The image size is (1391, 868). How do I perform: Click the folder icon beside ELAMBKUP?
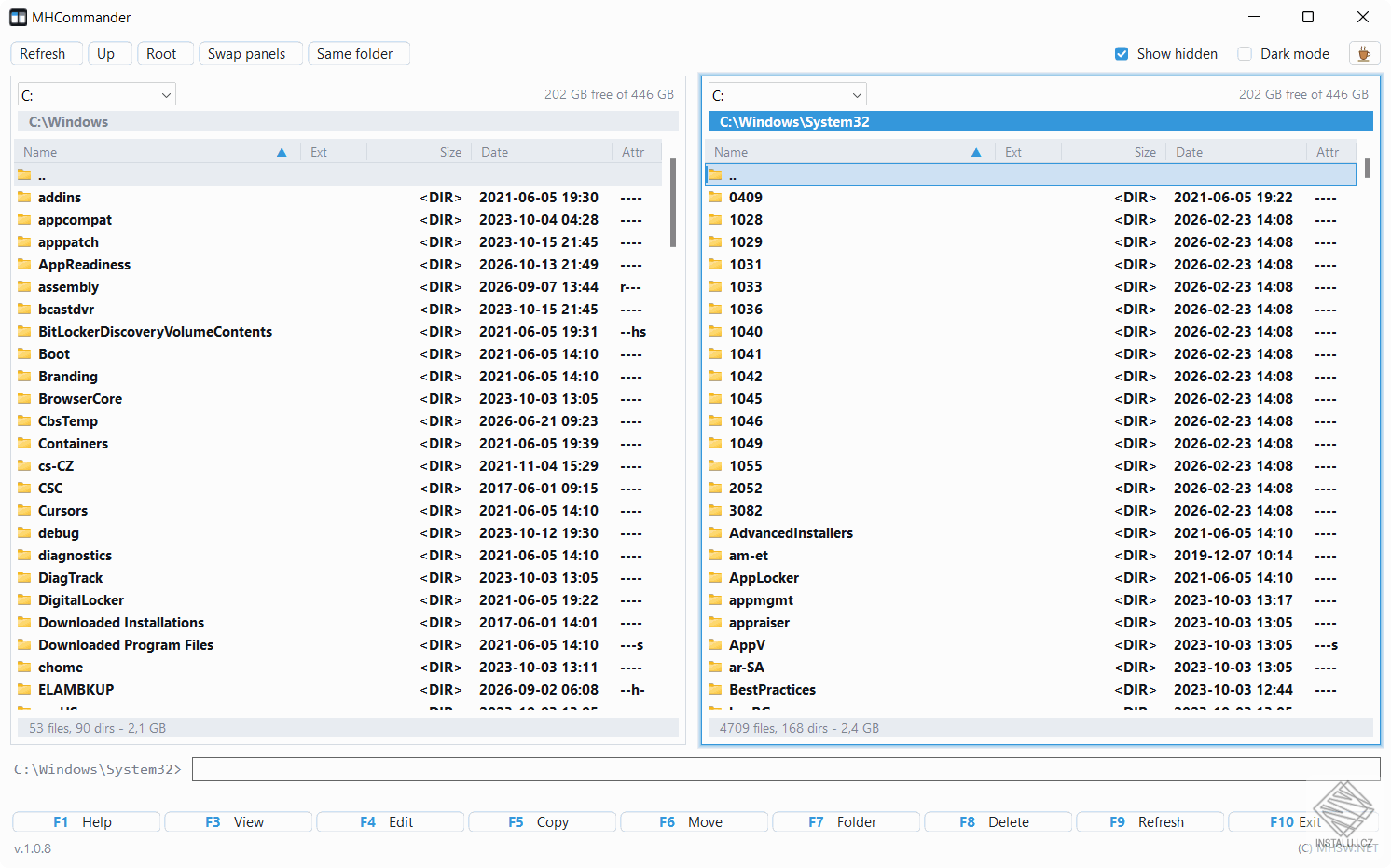click(x=24, y=689)
